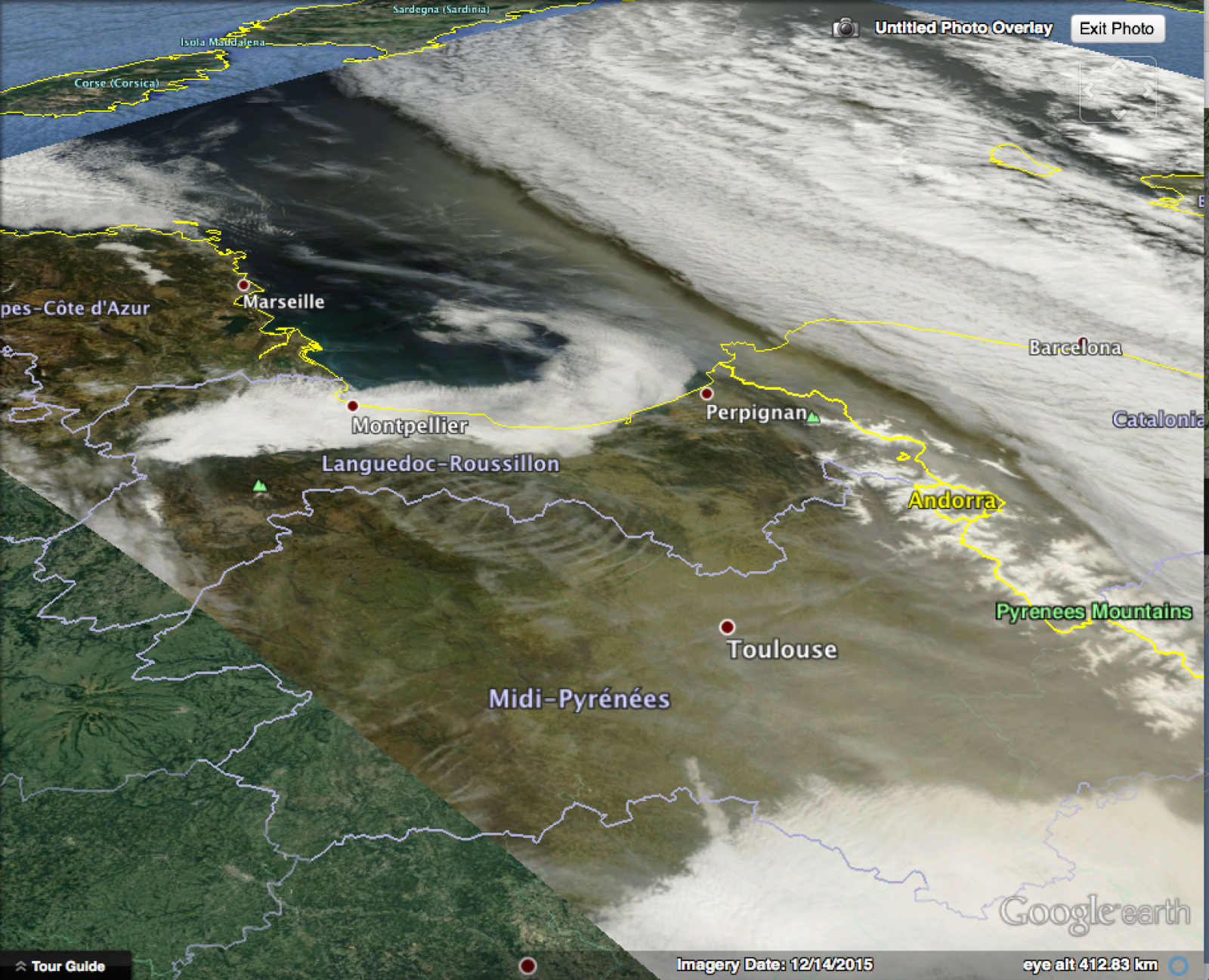Click the Perpignan red marker dot
The height and width of the screenshot is (980, 1209).
[708, 392]
